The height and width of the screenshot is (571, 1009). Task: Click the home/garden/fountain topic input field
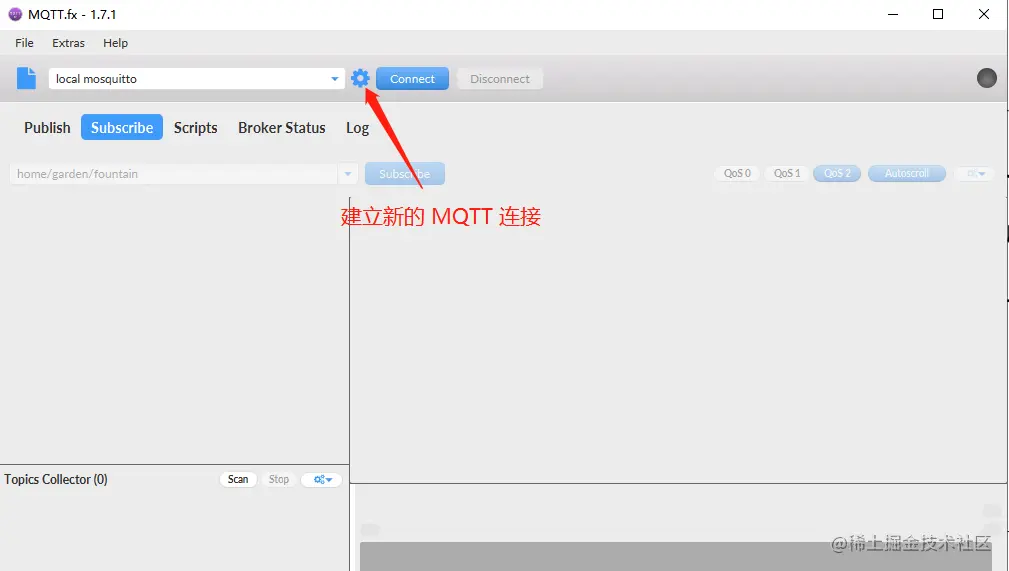(x=174, y=174)
